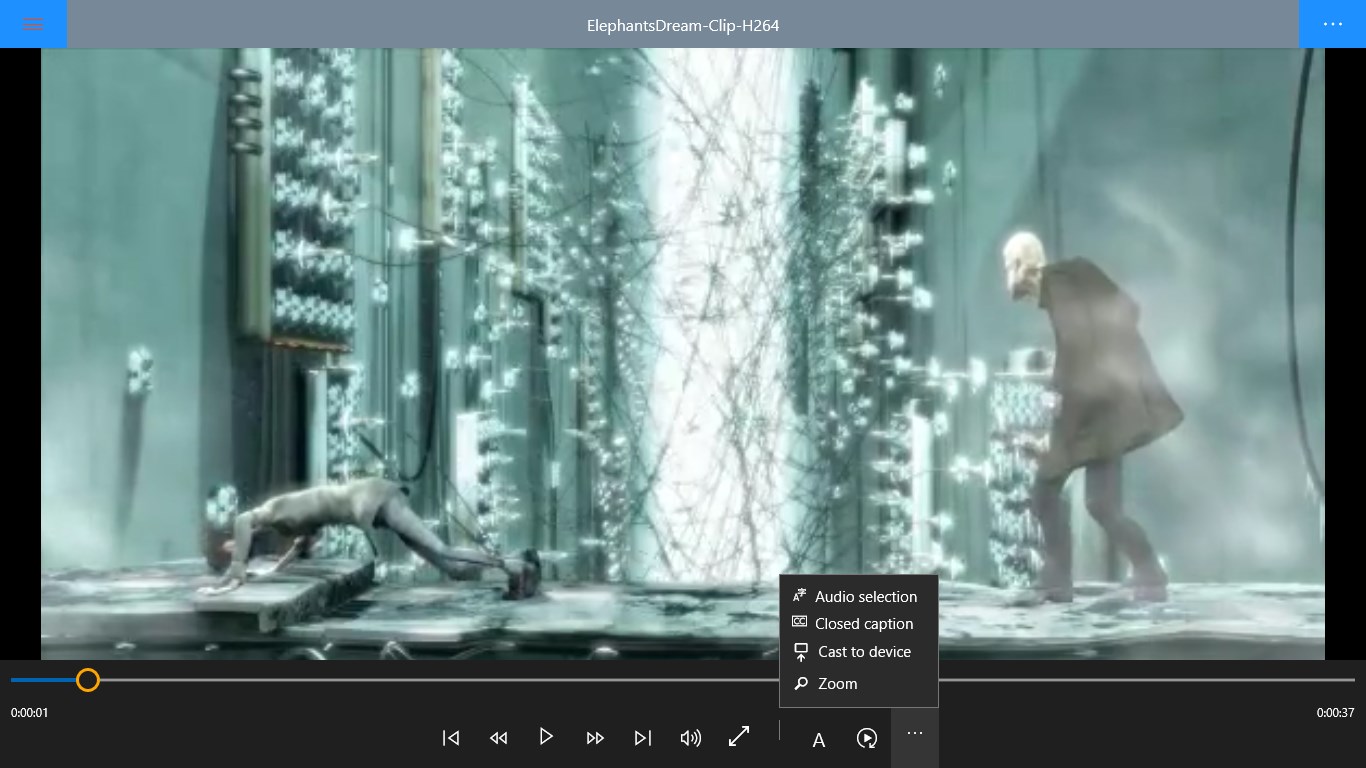This screenshot has height=768, width=1366.
Task: Rewind the video
Action: (499, 738)
